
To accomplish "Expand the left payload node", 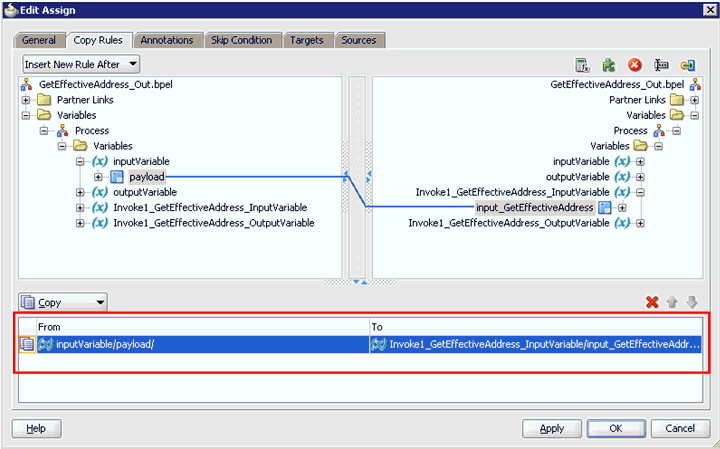I will point(98,177).
